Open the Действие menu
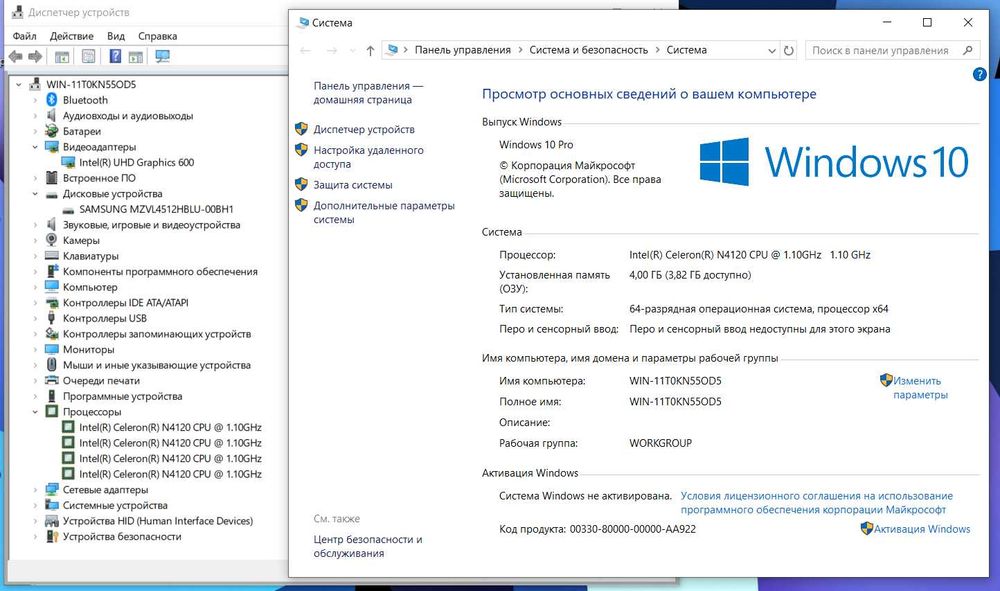Screen dimensions: 1000x591 click(71, 36)
